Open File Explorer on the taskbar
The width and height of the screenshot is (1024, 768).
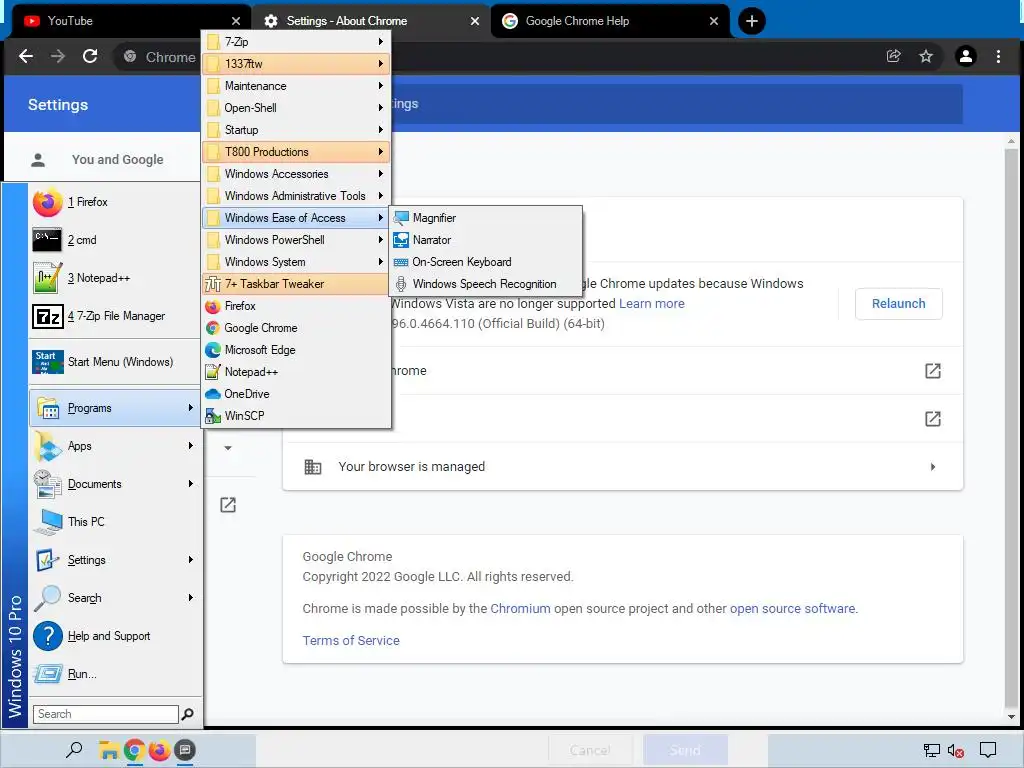click(108, 750)
